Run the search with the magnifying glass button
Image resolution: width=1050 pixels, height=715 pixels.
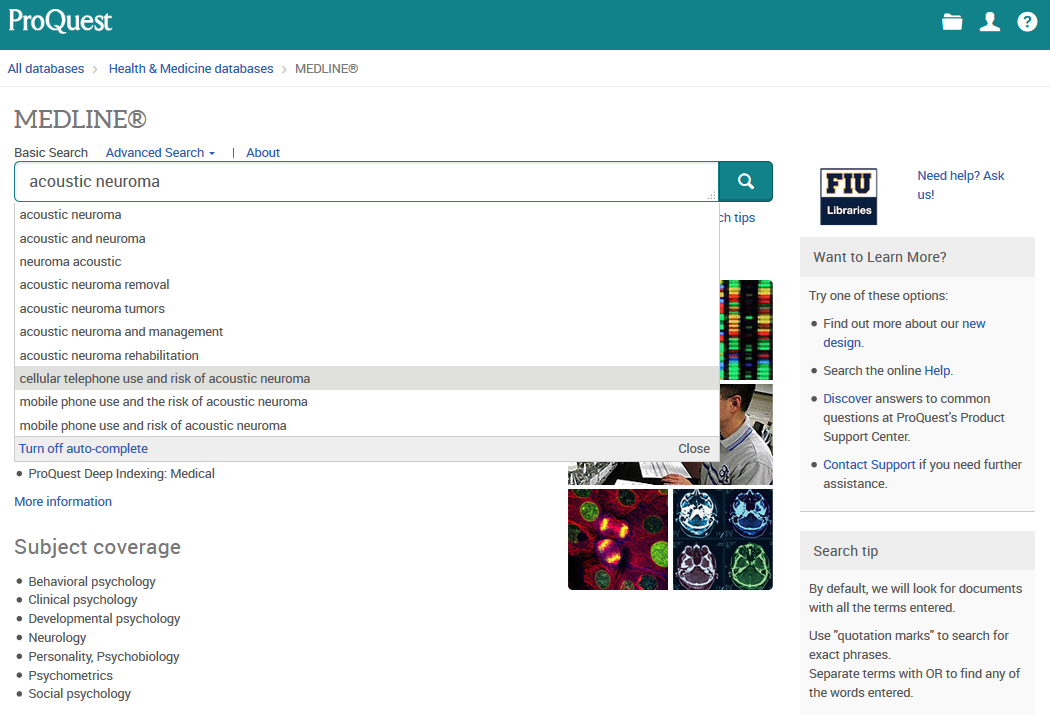[x=745, y=181]
